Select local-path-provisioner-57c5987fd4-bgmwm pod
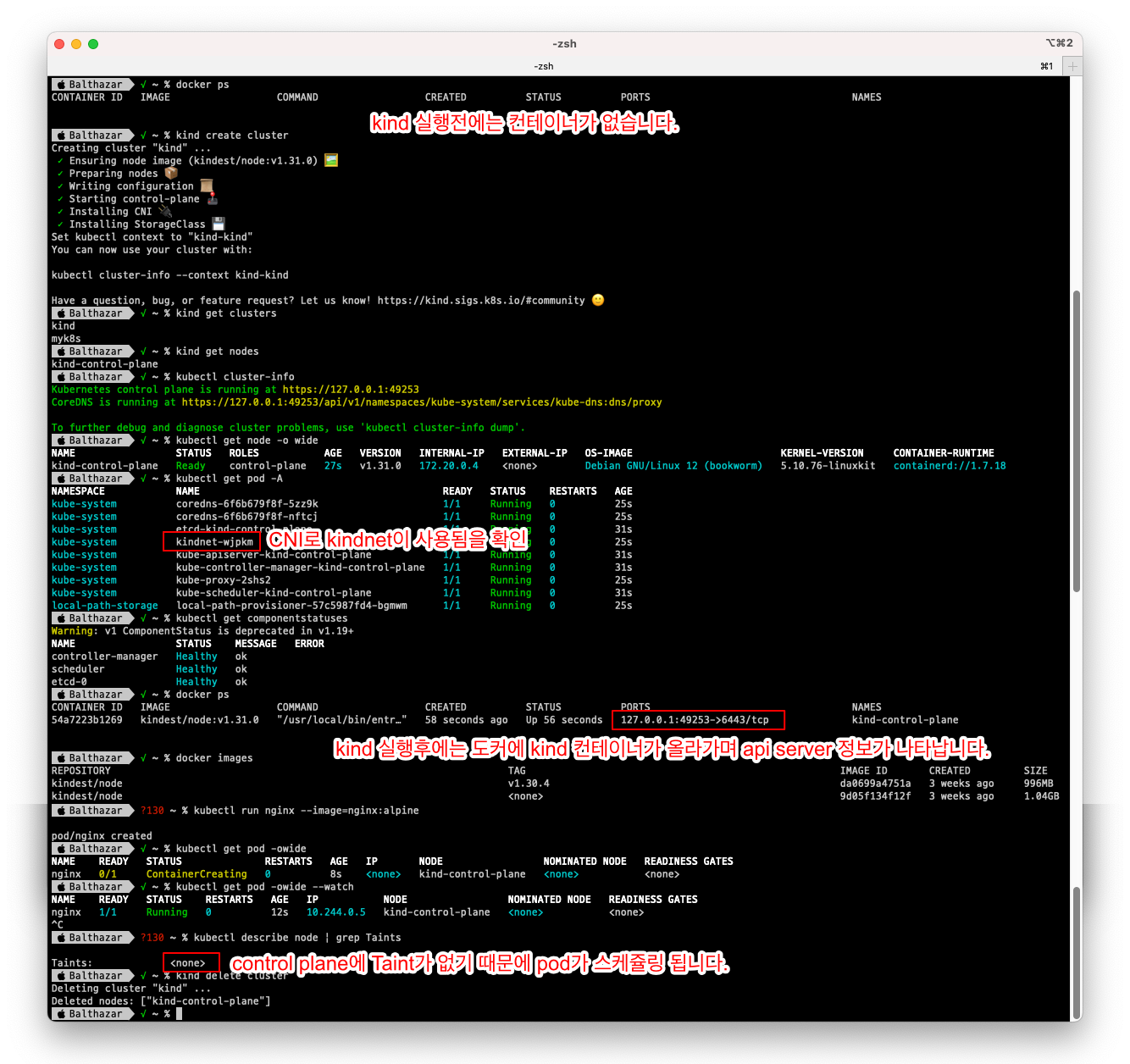Screen dimensions: 1130x1064 pyautogui.click(x=291, y=606)
